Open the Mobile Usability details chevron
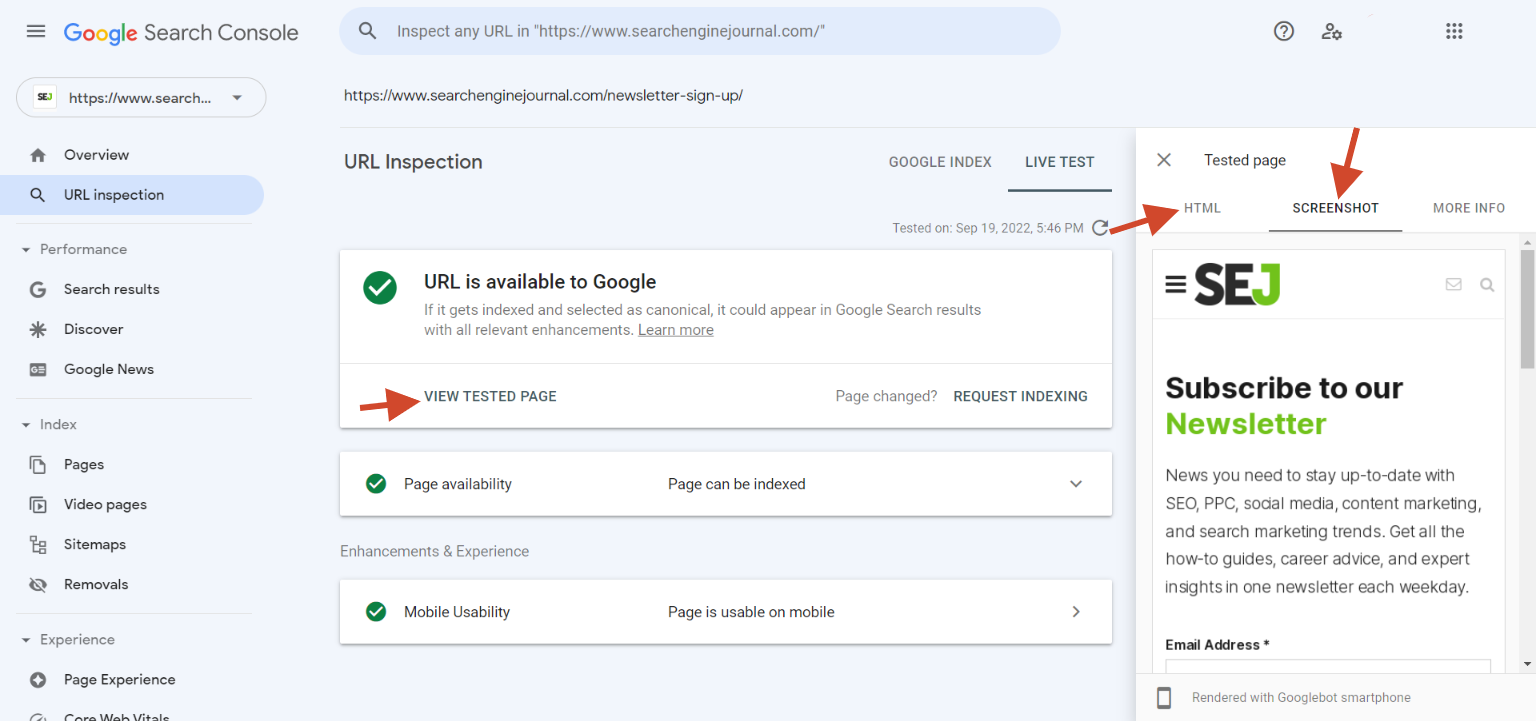 coord(1076,612)
